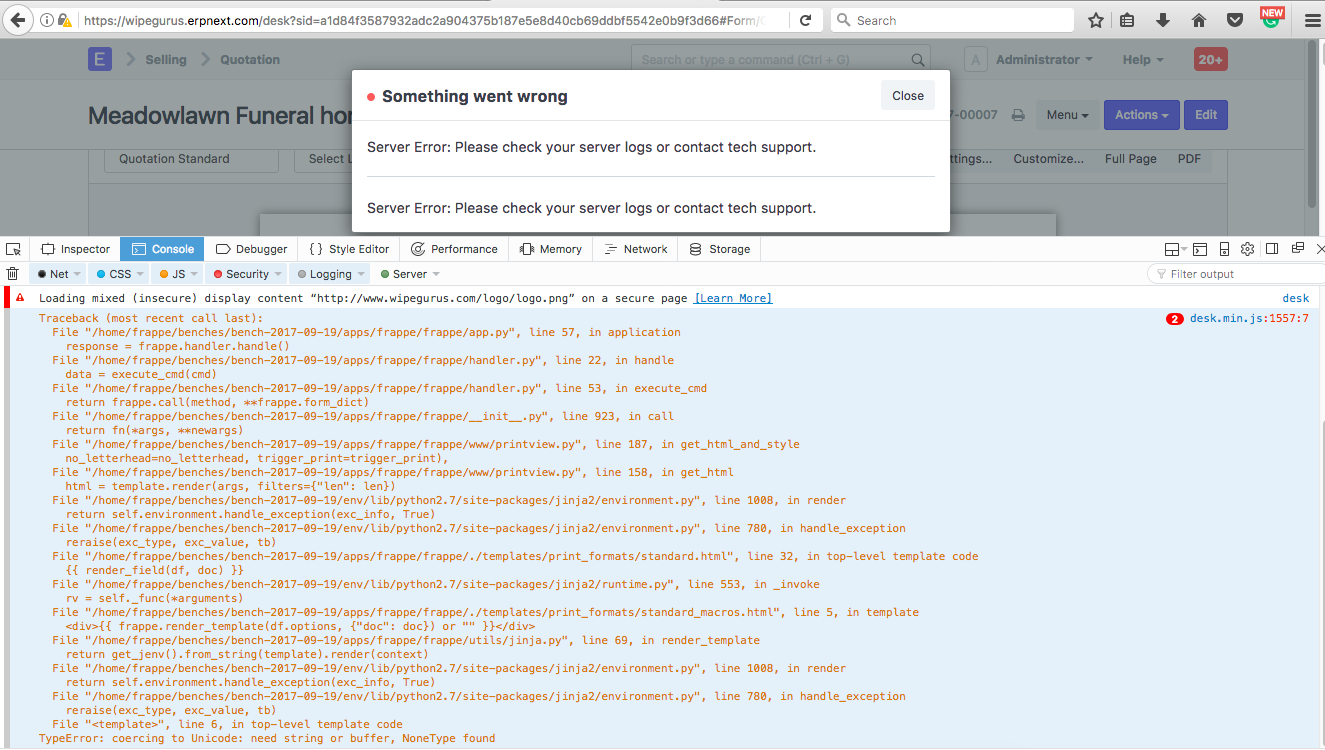Go to the browser home icon

(1199, 20)
